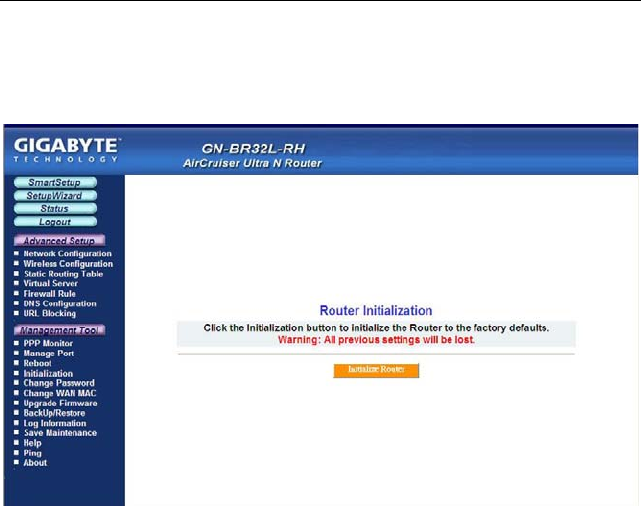The width and height of the screenshot is (641, 506).
Task: Select Manage Port option
Action: 49,353
